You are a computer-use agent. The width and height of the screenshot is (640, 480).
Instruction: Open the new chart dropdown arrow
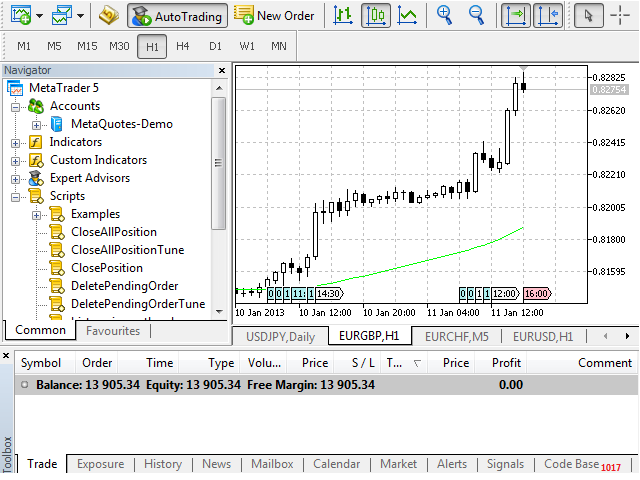pyautogui.click(x=39, y=15)
